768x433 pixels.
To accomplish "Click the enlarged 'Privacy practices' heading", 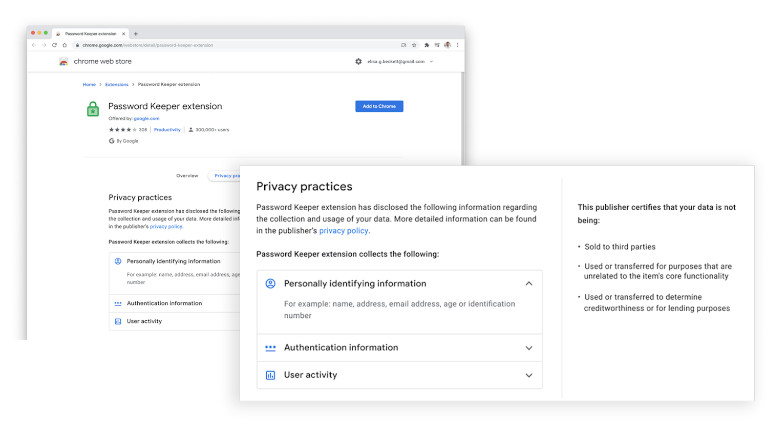I will (304, 187).
